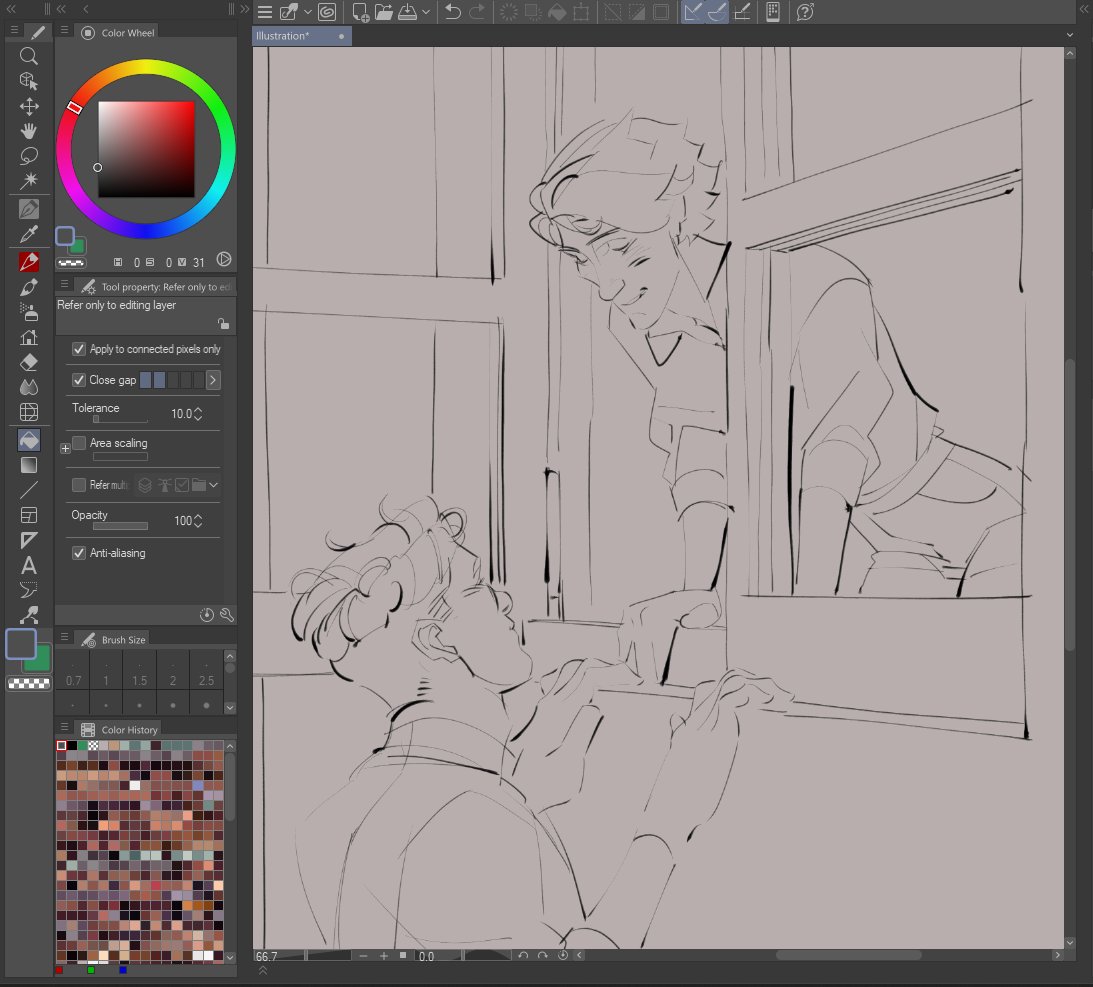1093x987 pixels.
Task: Switch to the Illustration* canvas tab
Action: [302, 36]
